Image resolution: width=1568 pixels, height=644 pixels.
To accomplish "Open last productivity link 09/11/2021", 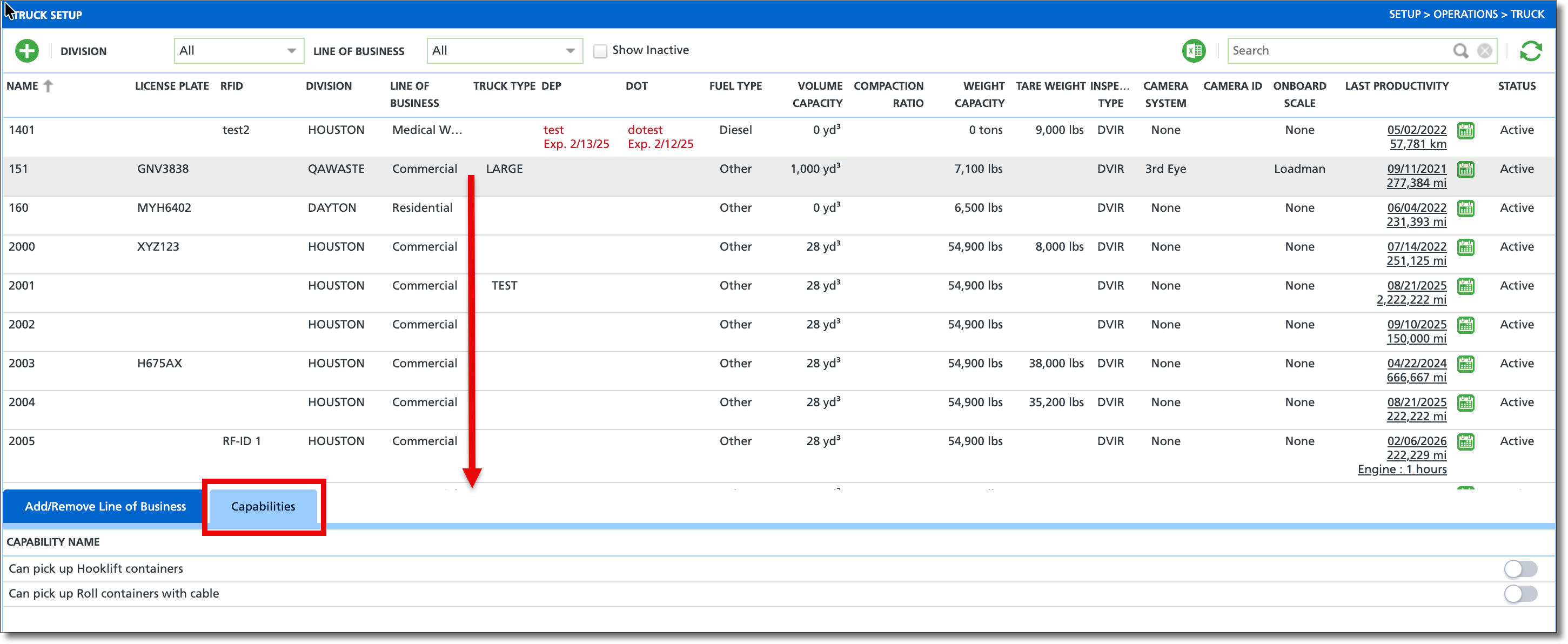I will tap(1416, 169).
